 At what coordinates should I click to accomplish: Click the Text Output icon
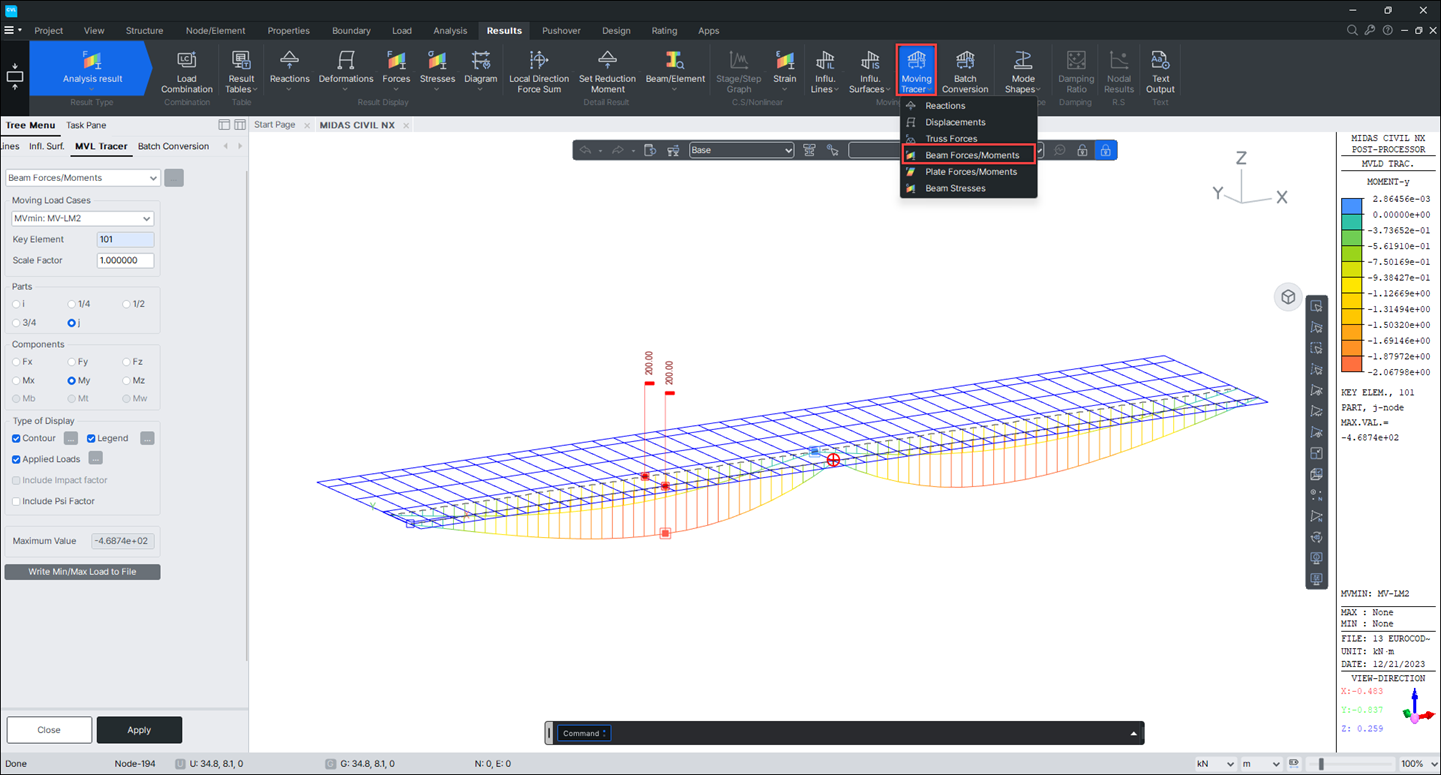coord(1160,71)
